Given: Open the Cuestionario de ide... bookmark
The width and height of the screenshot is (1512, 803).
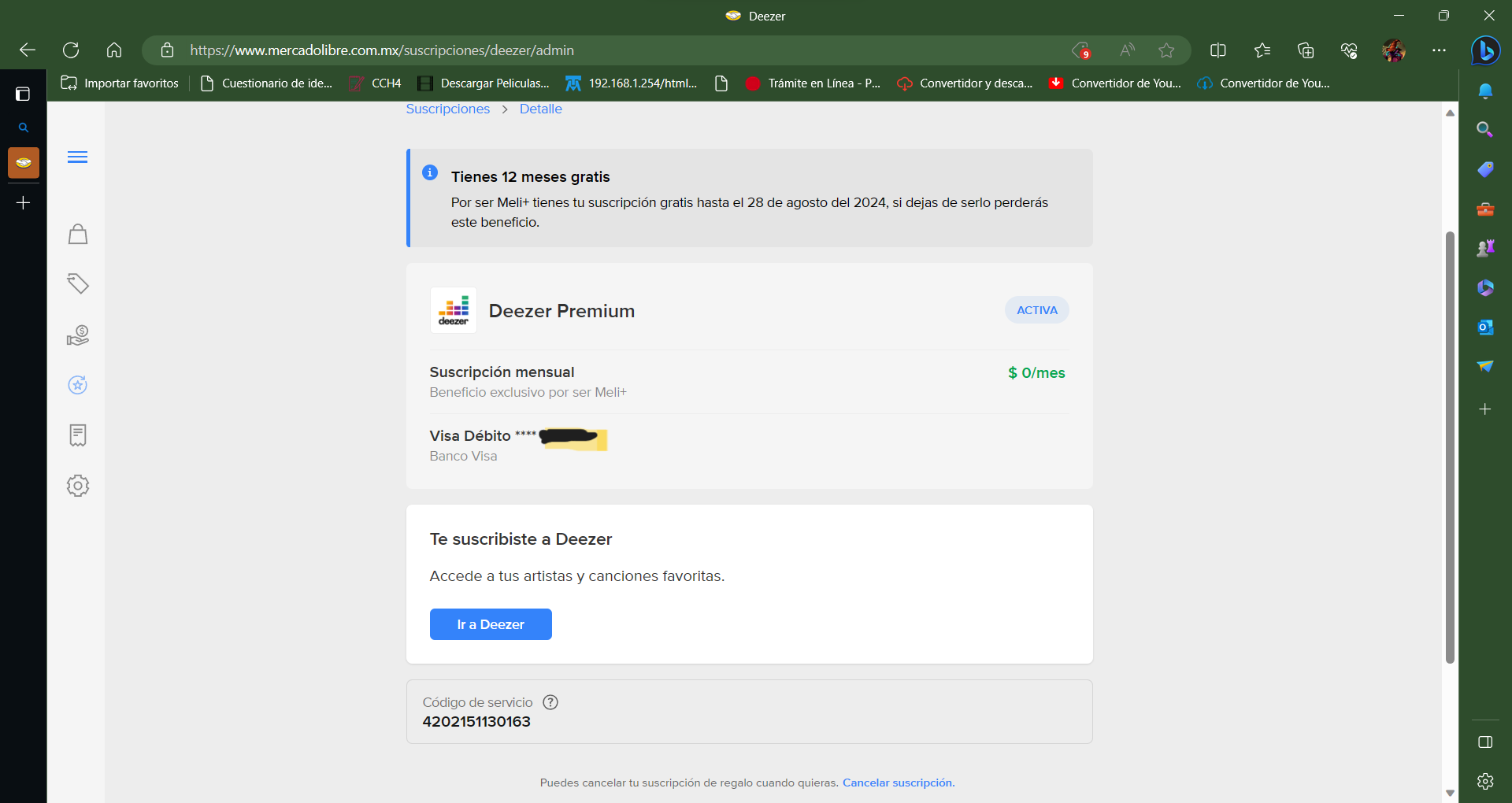Looking at the screenshot, I should tap(266, 83).
